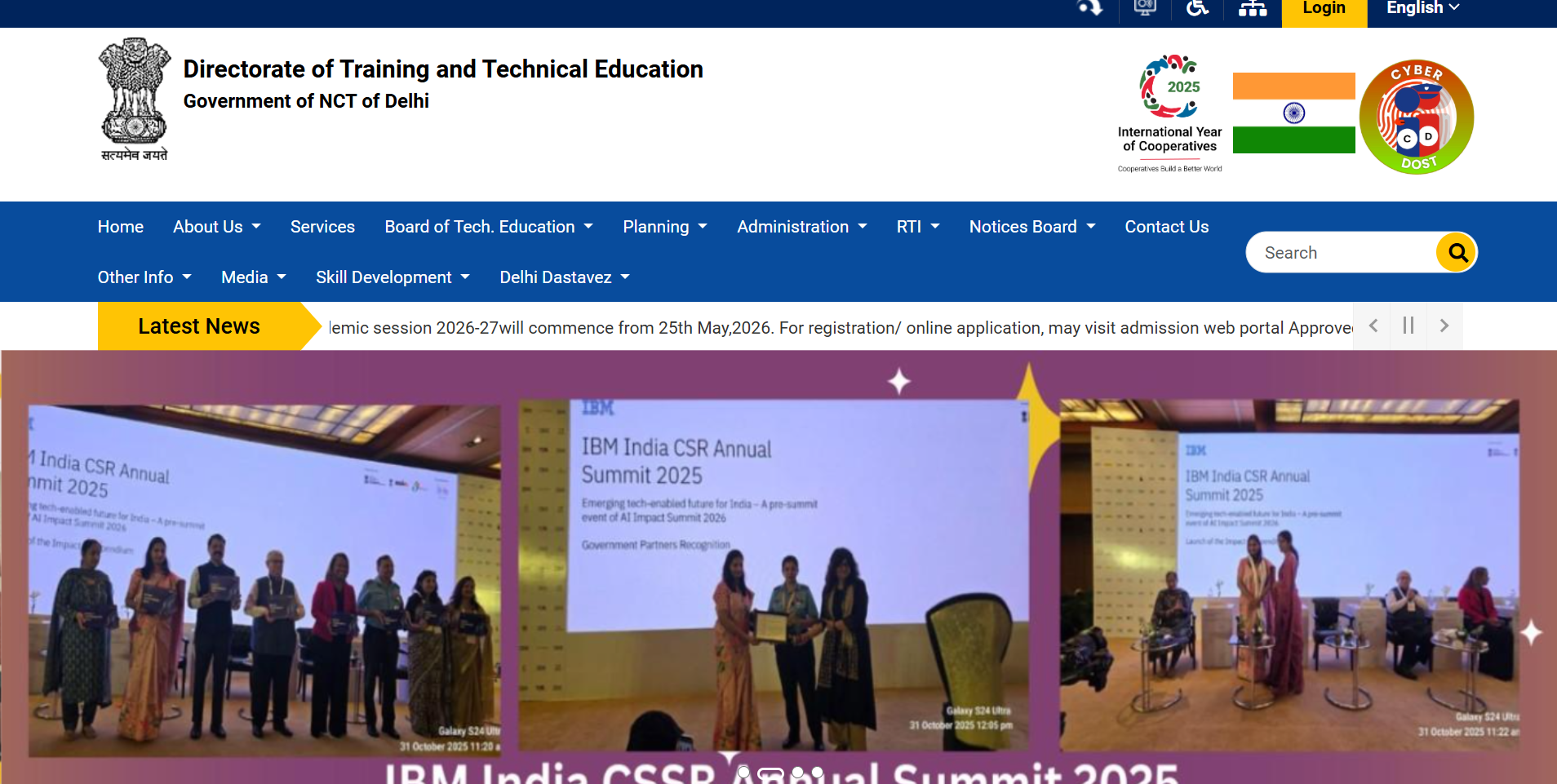
Task: Open the Contact Us menu item
Action: tap(1167, 227)
